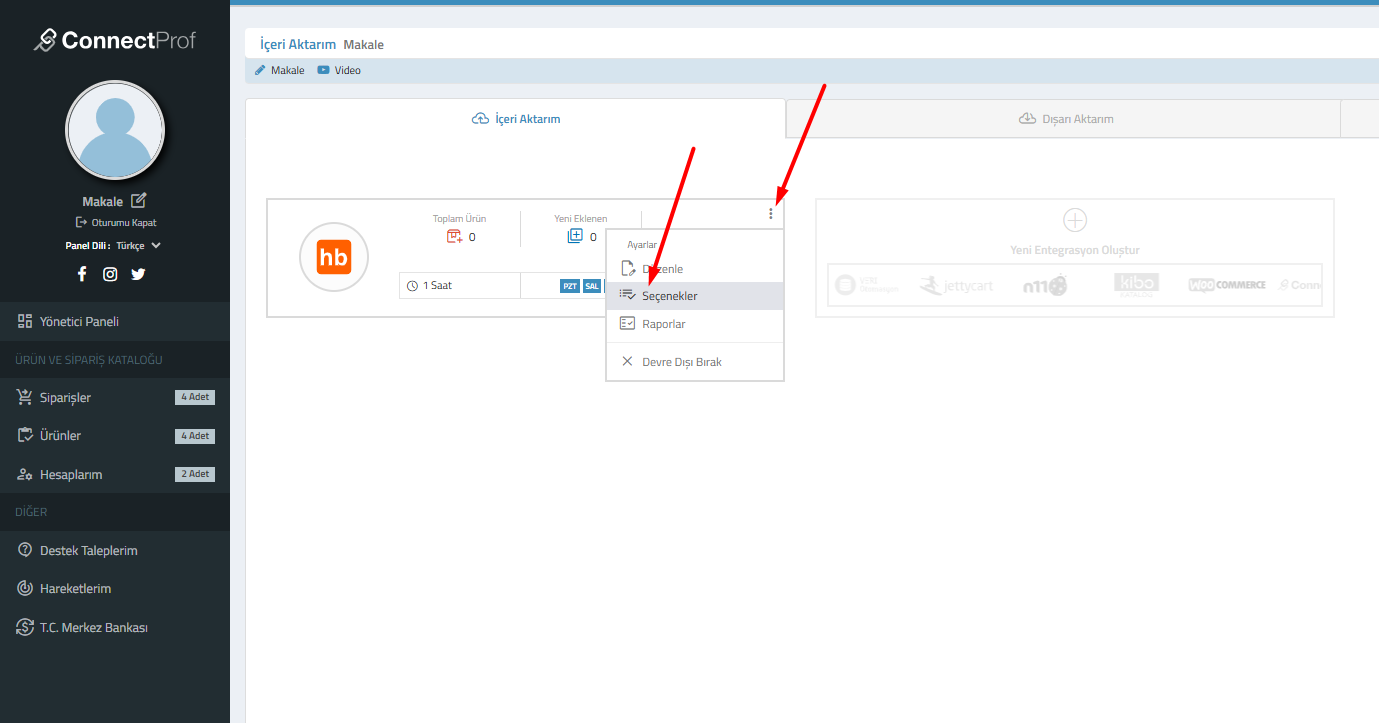Switch to the Dışarı Aktarım tab

coord(1066,119)
